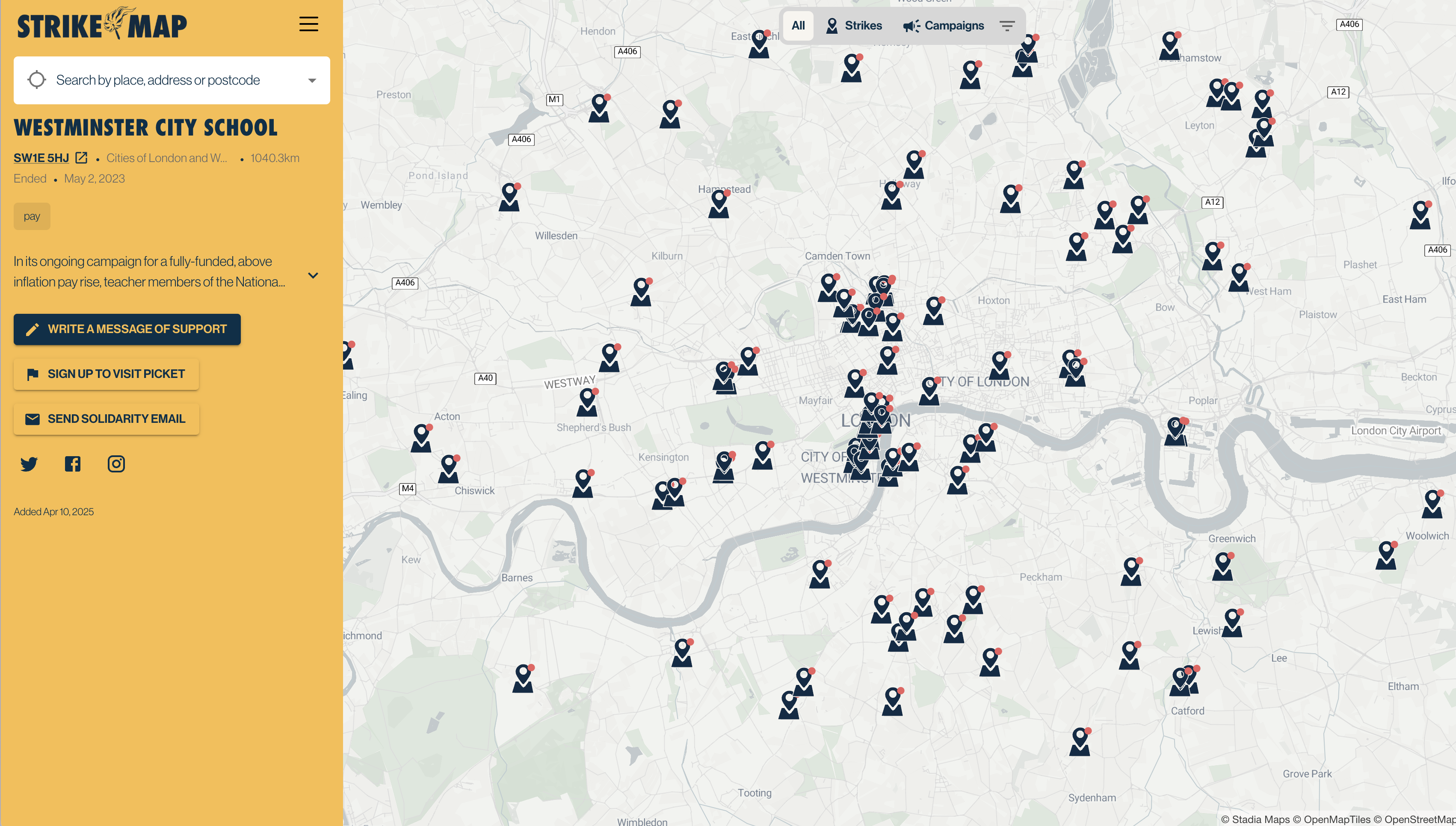
Task: Open the SW1E 5HJ postcode link
Action: coord(41,158)
